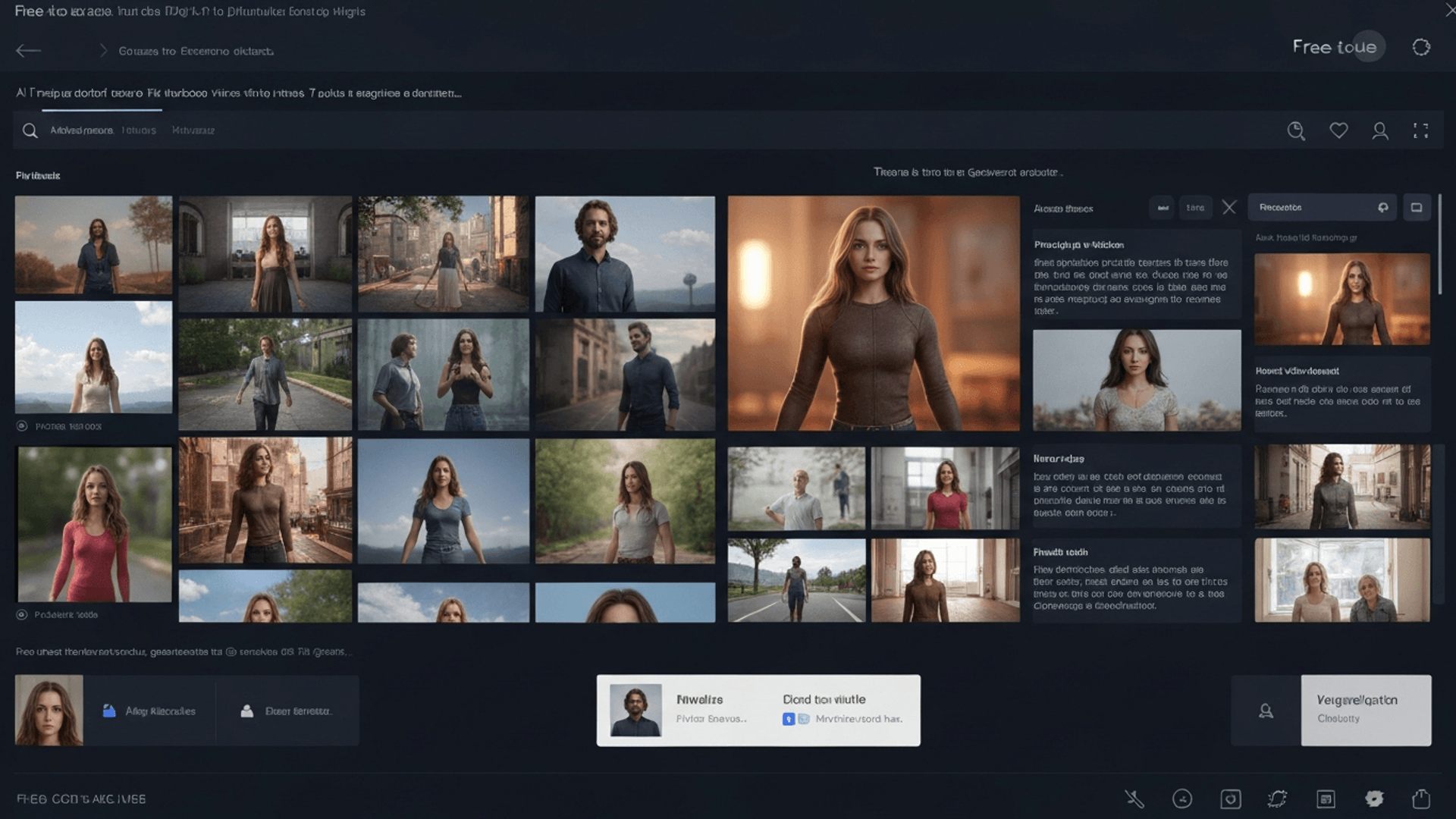Select the bearded man in blue shirt thumbnail
Image resolution: width=1456 pixels, height=819 pixels.
pos(625,254)
